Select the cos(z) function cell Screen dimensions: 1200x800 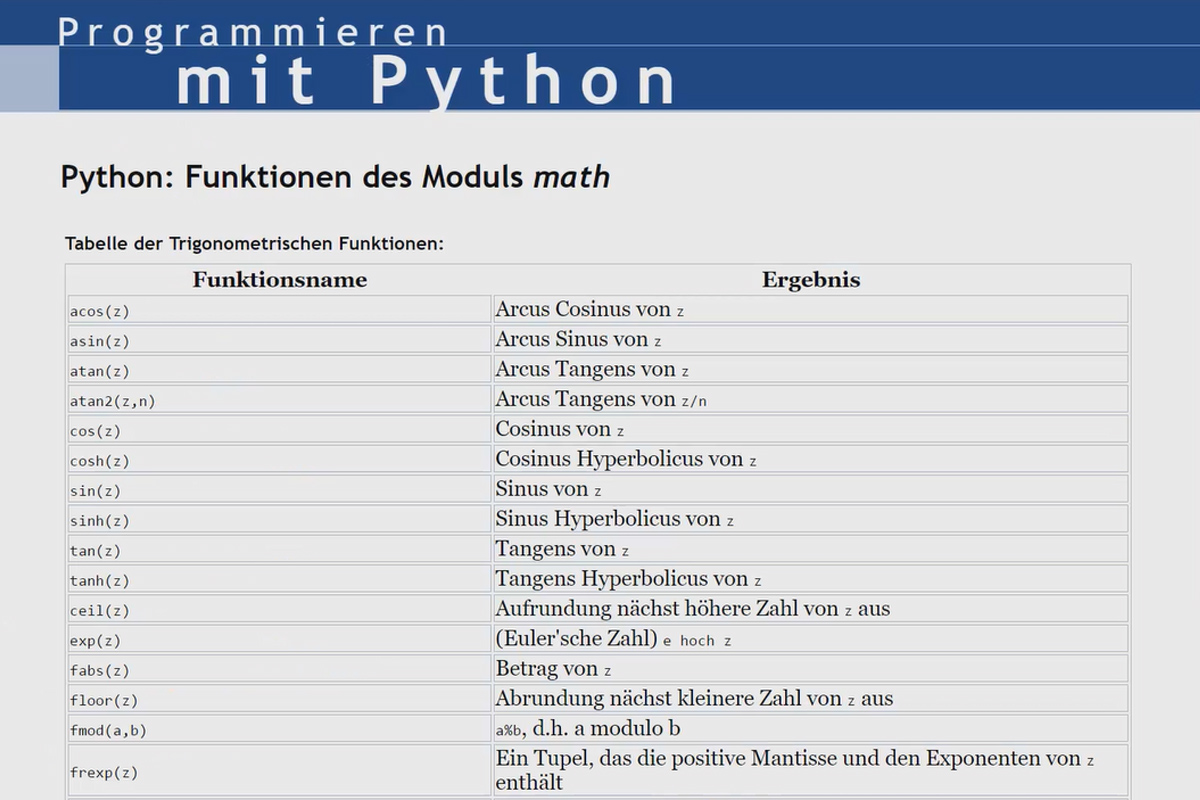[280, 430]
